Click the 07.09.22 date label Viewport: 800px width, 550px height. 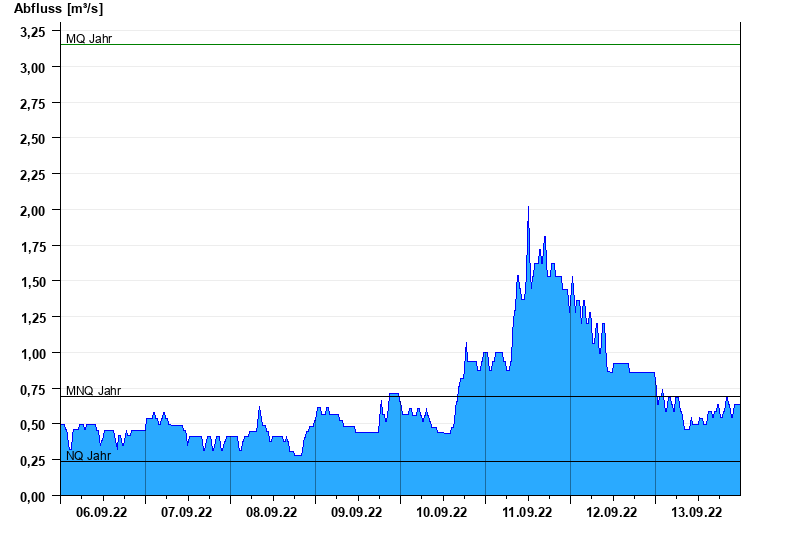coord(187,513)
